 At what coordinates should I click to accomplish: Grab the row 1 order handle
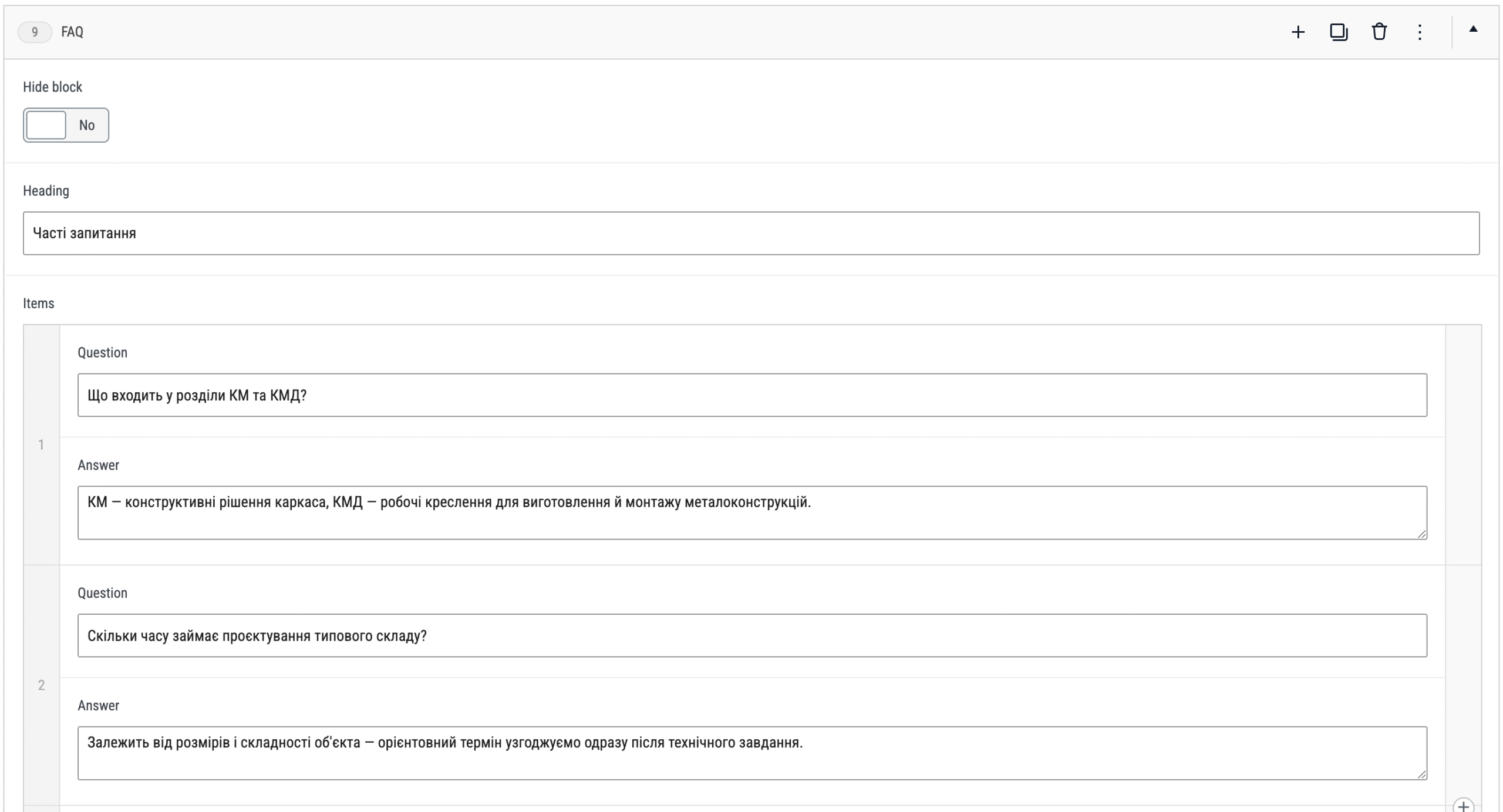[x=41, y=445]
